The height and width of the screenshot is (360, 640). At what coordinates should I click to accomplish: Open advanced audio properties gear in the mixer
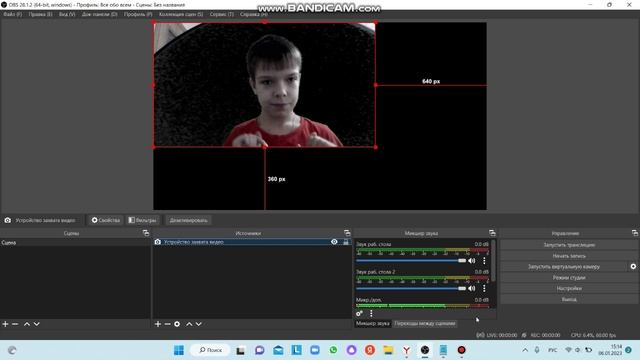pos(359,313)
